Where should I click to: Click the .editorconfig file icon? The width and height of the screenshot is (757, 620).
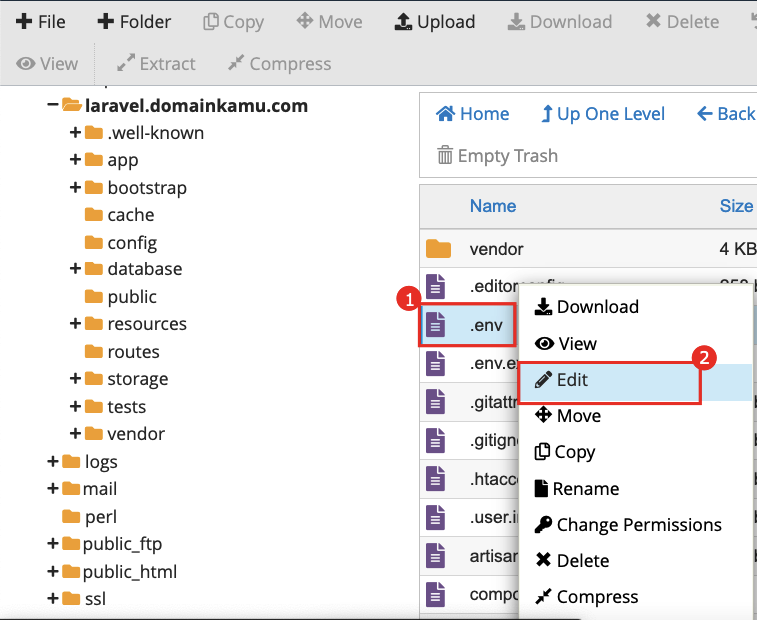click(x=435, y=286)
